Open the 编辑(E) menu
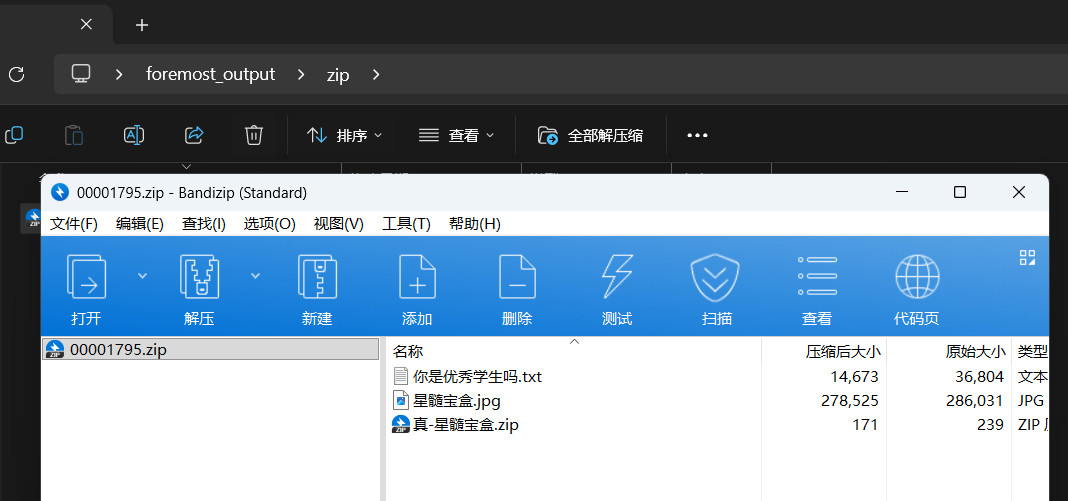Viewport: 1068px width, 501px height. pos(140,224)
